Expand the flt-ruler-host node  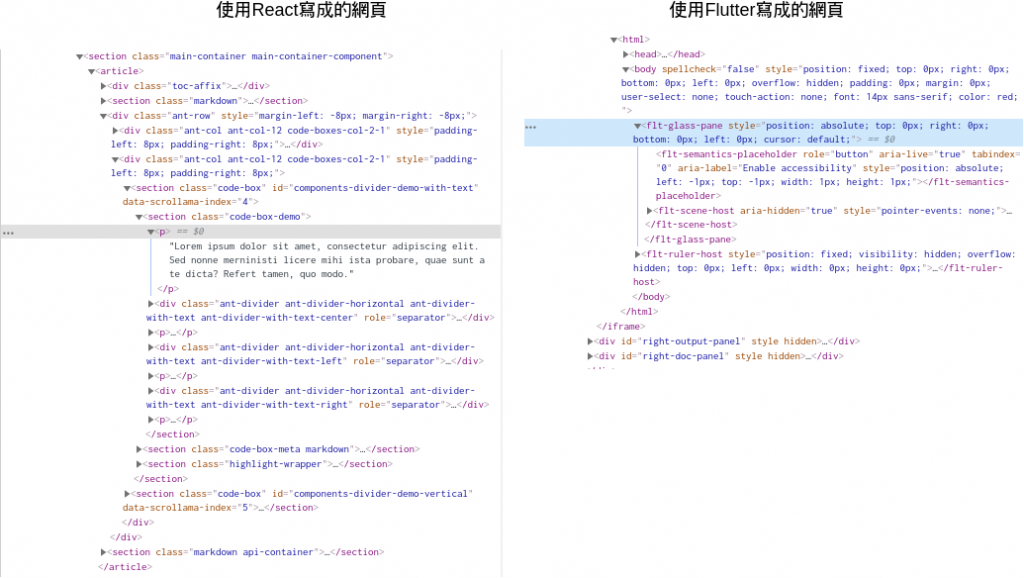(x=637, y=255)
